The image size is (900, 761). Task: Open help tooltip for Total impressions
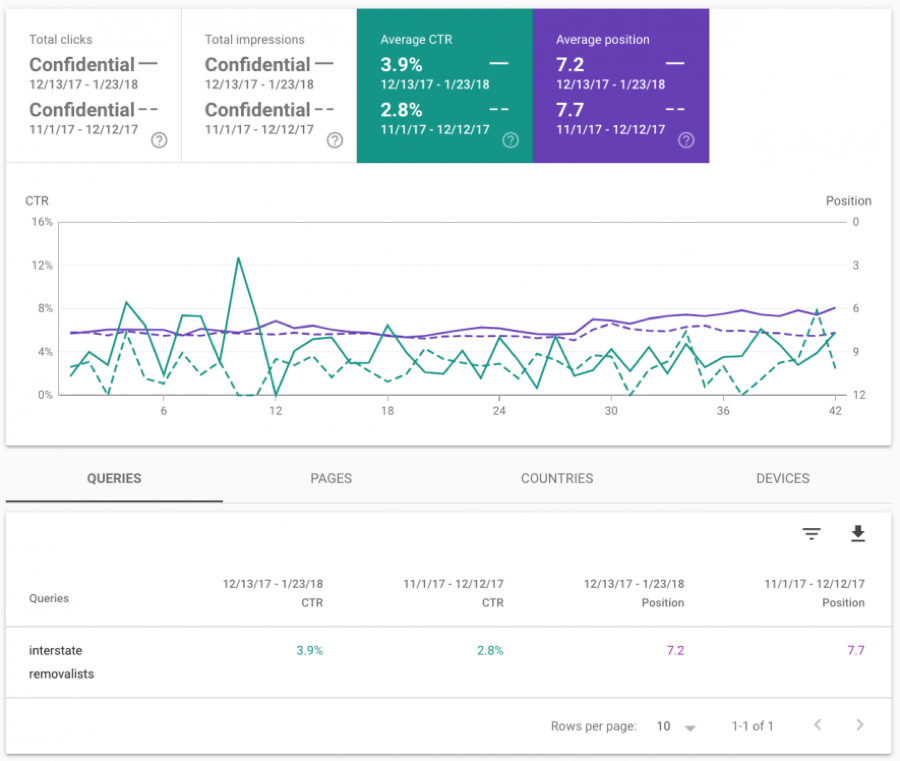click(334, 141)
